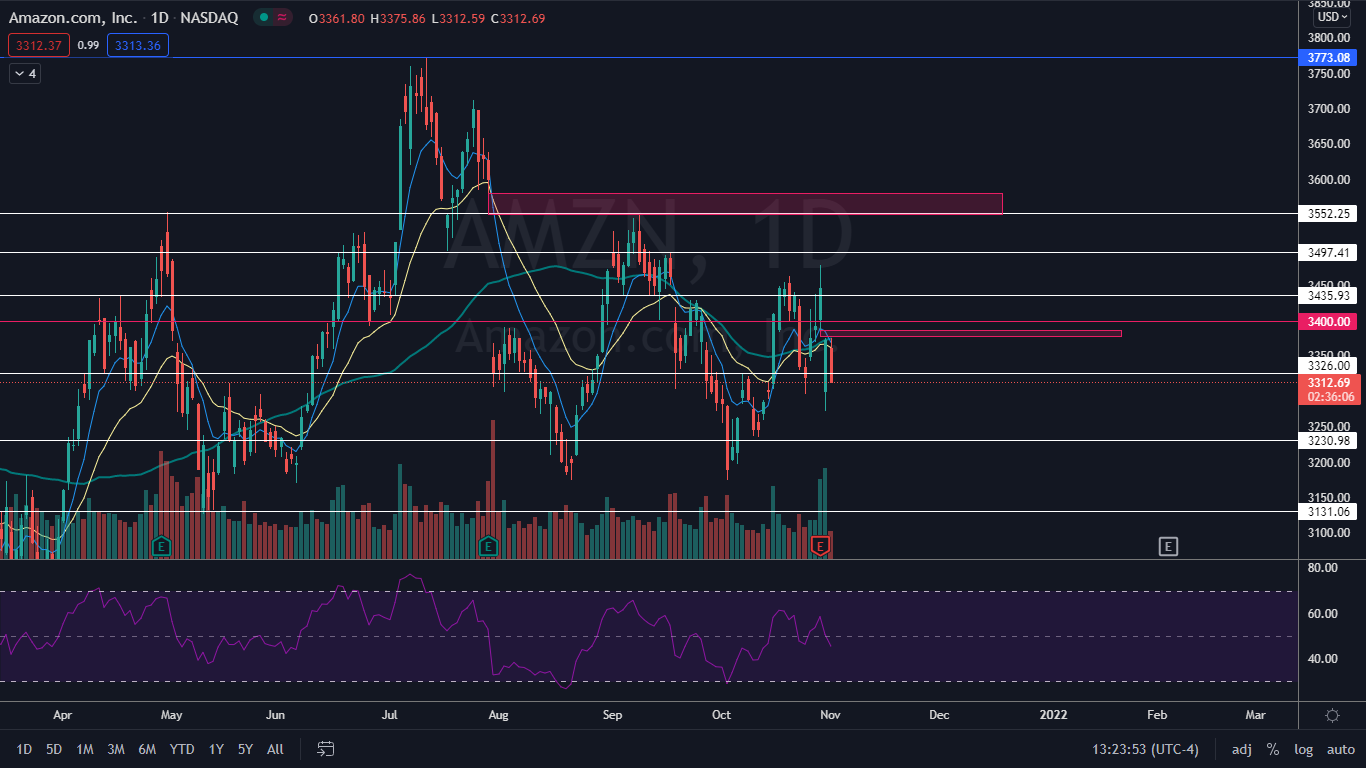Image resolution: width=1366 pixels, height=768 pixels.
Task: Click the 3552.25 price level label
Action: point(1328,213)
